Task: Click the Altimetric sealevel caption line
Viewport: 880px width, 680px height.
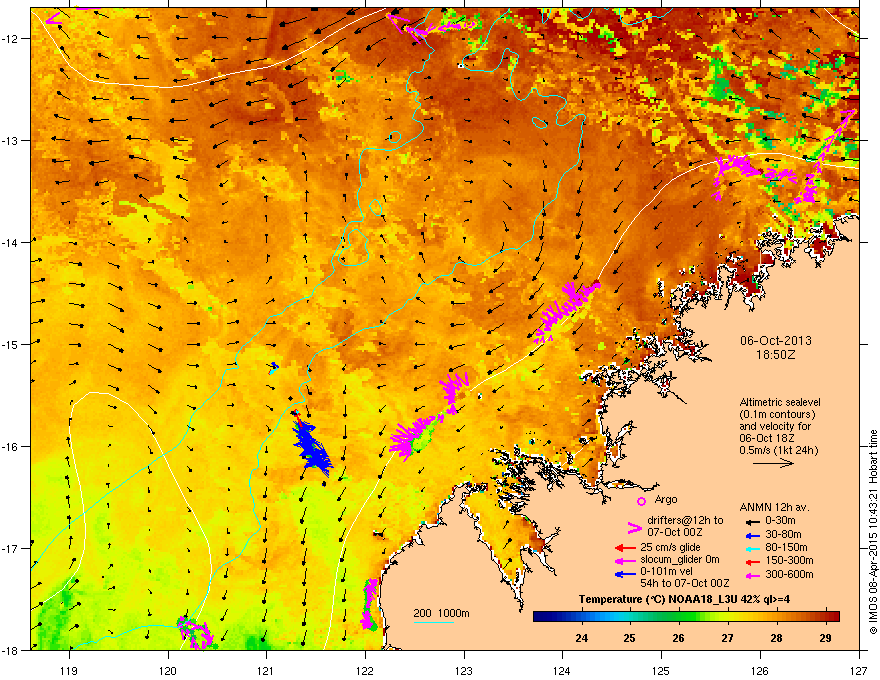Action: pyautogui.click(x=780, y=402)
